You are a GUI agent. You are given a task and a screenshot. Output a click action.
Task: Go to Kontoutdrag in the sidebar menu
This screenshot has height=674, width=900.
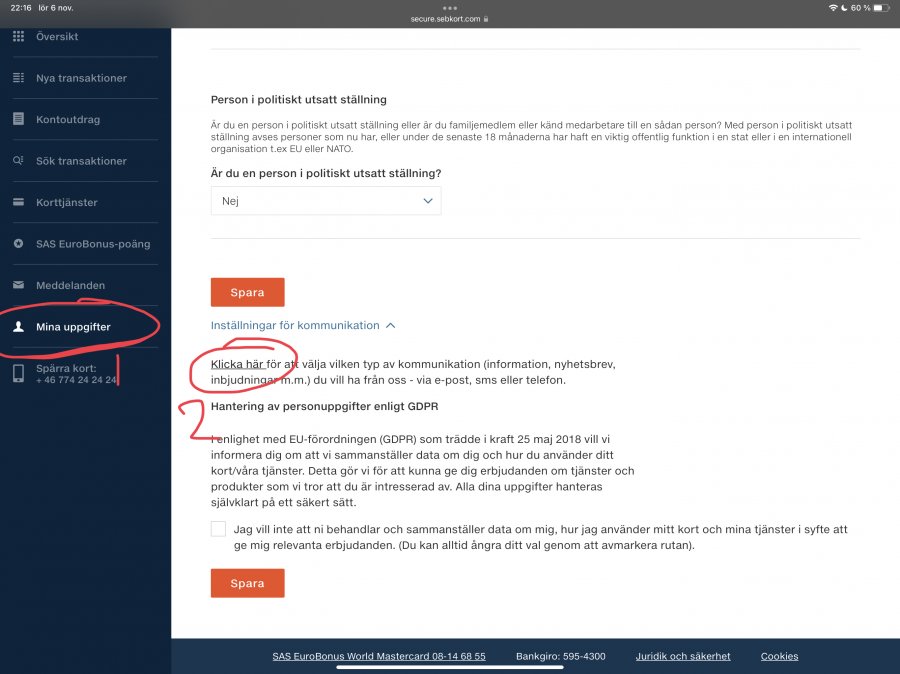68,119
